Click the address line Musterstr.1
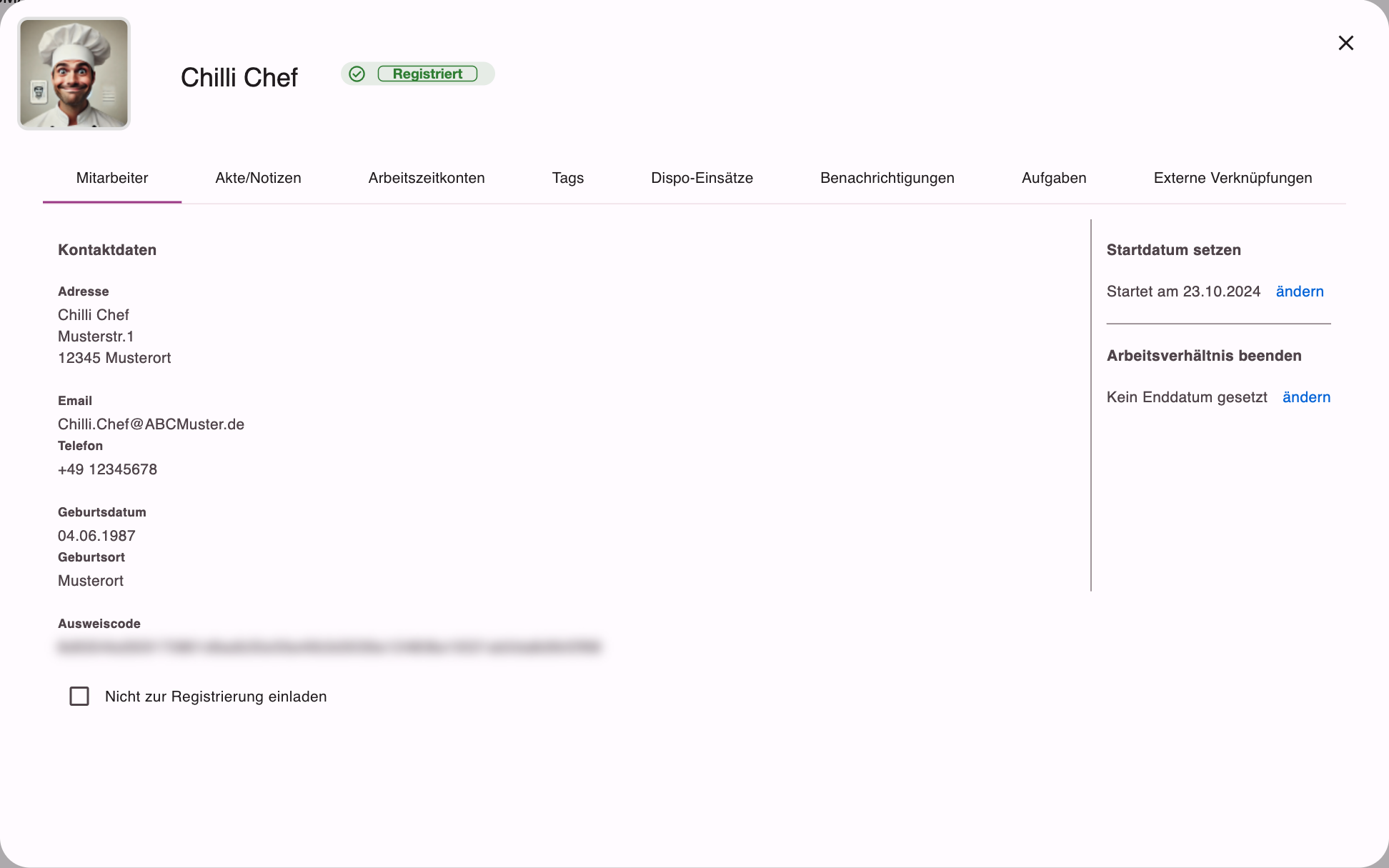The height and width of the screenshot is (868, 1389). [96, 336]
